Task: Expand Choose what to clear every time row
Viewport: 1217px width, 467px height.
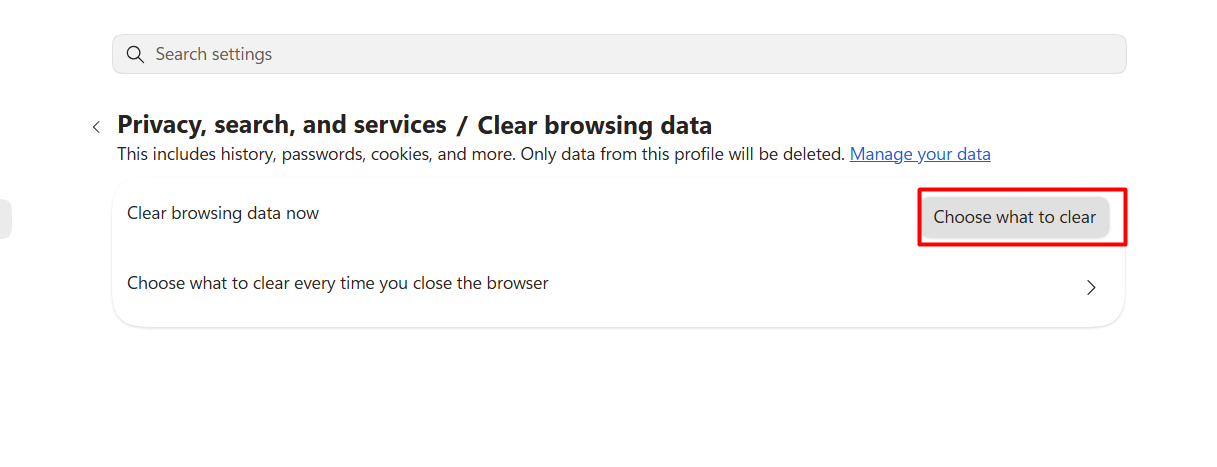Action: 619,285
